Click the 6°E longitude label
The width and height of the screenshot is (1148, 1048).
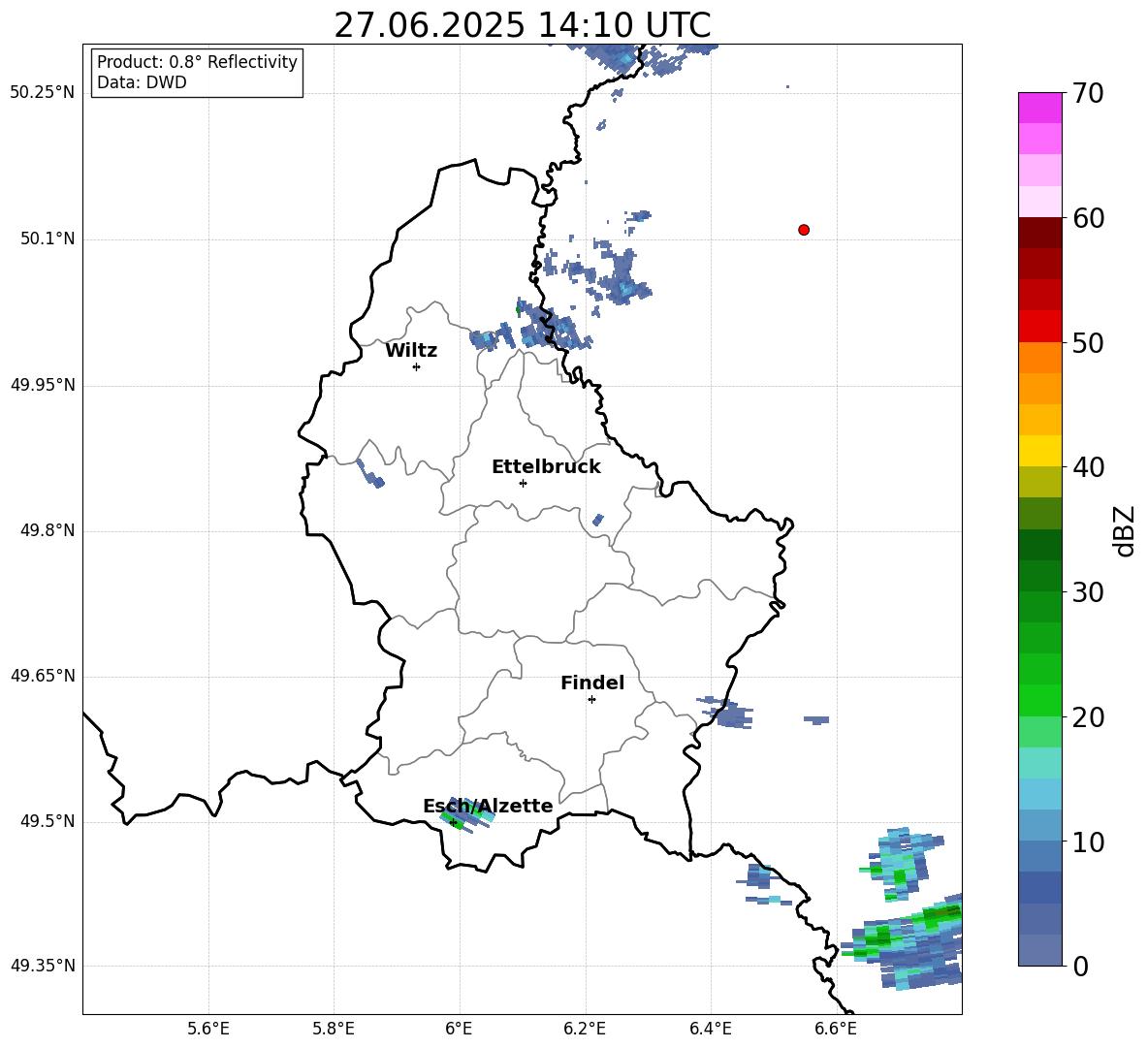click(459, 1029)
